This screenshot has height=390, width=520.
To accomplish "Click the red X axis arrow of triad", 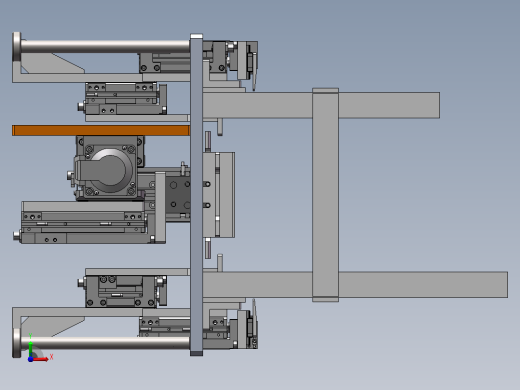I will click(x=42, y=359).
